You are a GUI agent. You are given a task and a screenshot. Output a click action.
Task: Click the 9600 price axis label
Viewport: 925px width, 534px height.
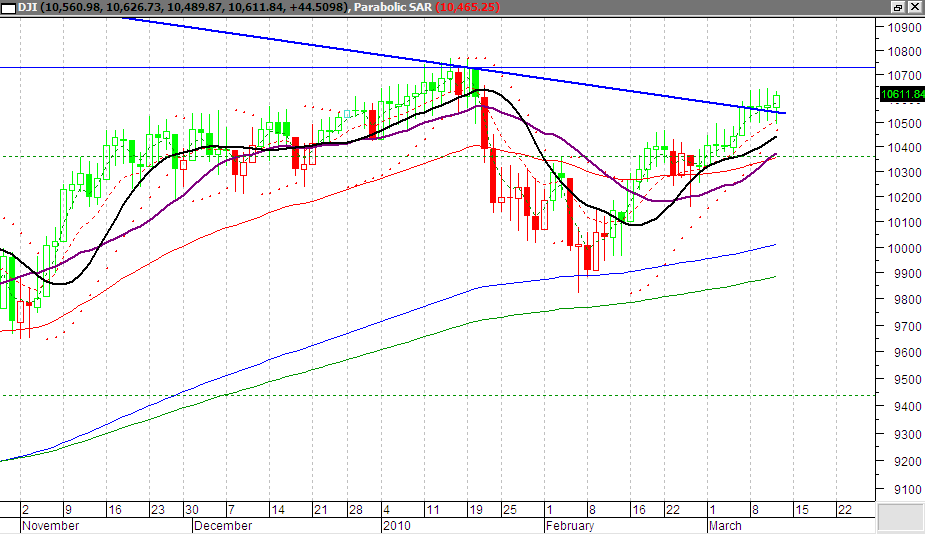point(907,352)
